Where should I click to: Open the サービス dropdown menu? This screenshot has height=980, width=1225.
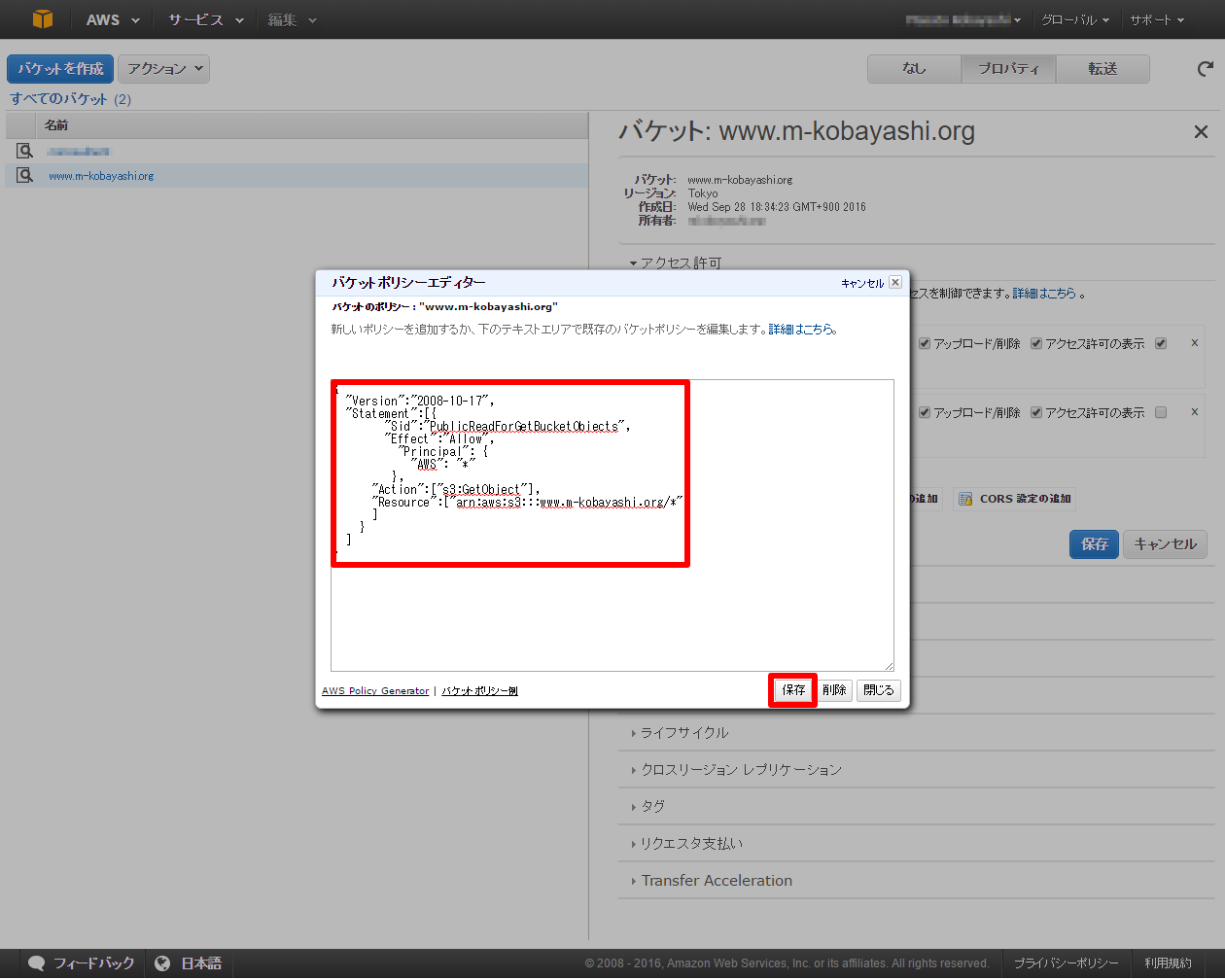(205, 19)
